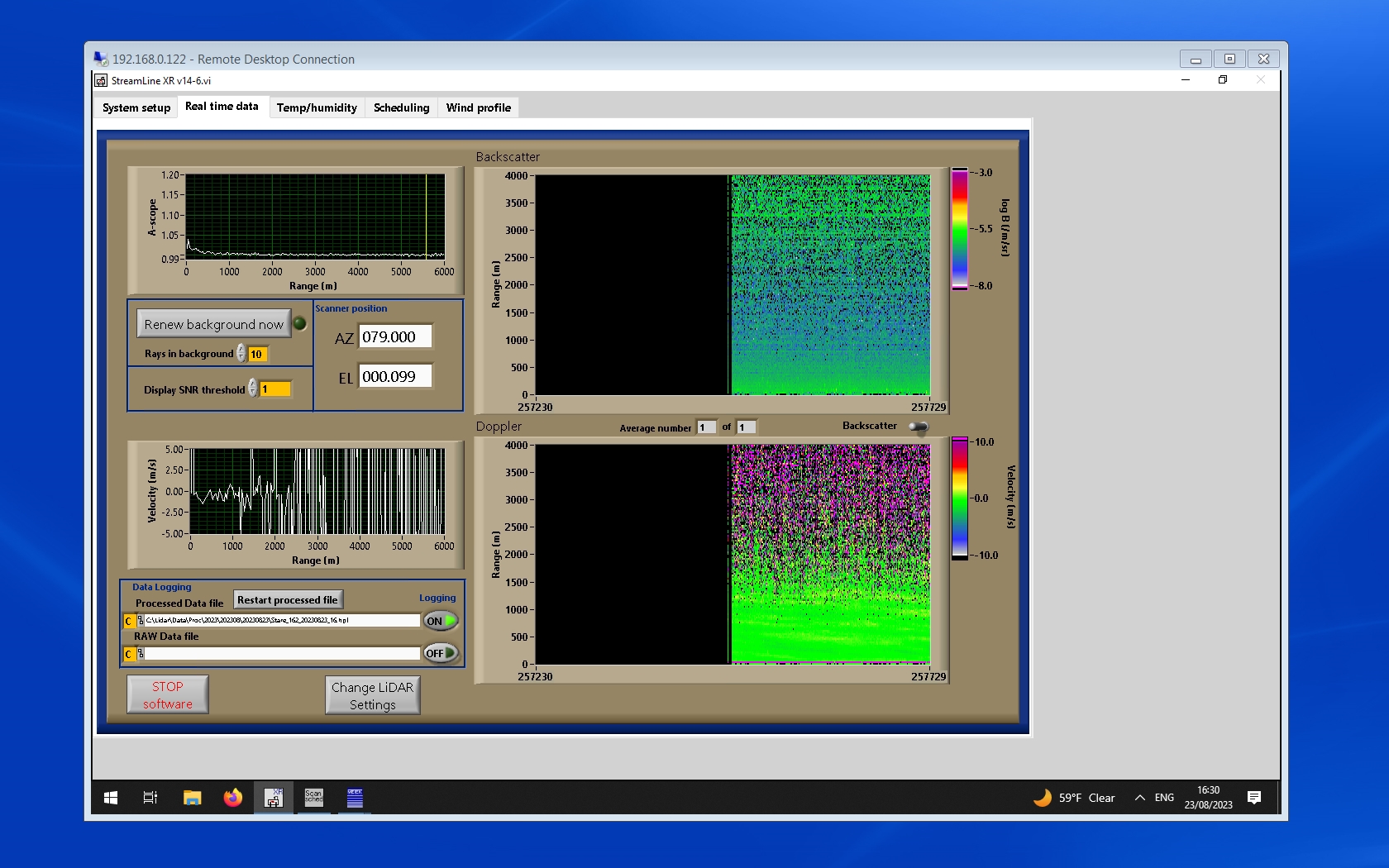The height and width of the screenshot is (868, 1389).
Task: Click the Windows Start button
Action: coord(111,798)
